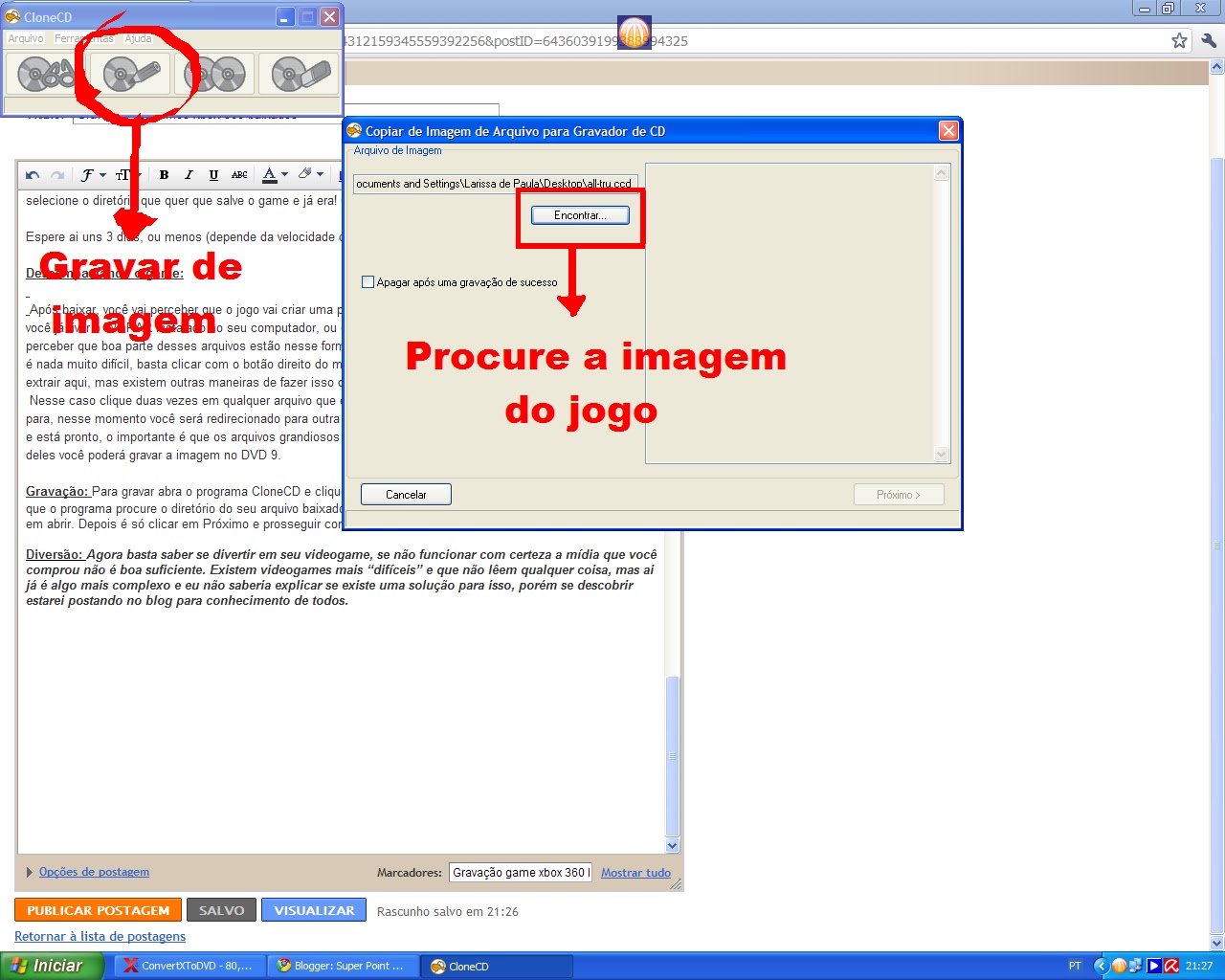Close the Copiar de Imagem dialog

coord(948,131)
